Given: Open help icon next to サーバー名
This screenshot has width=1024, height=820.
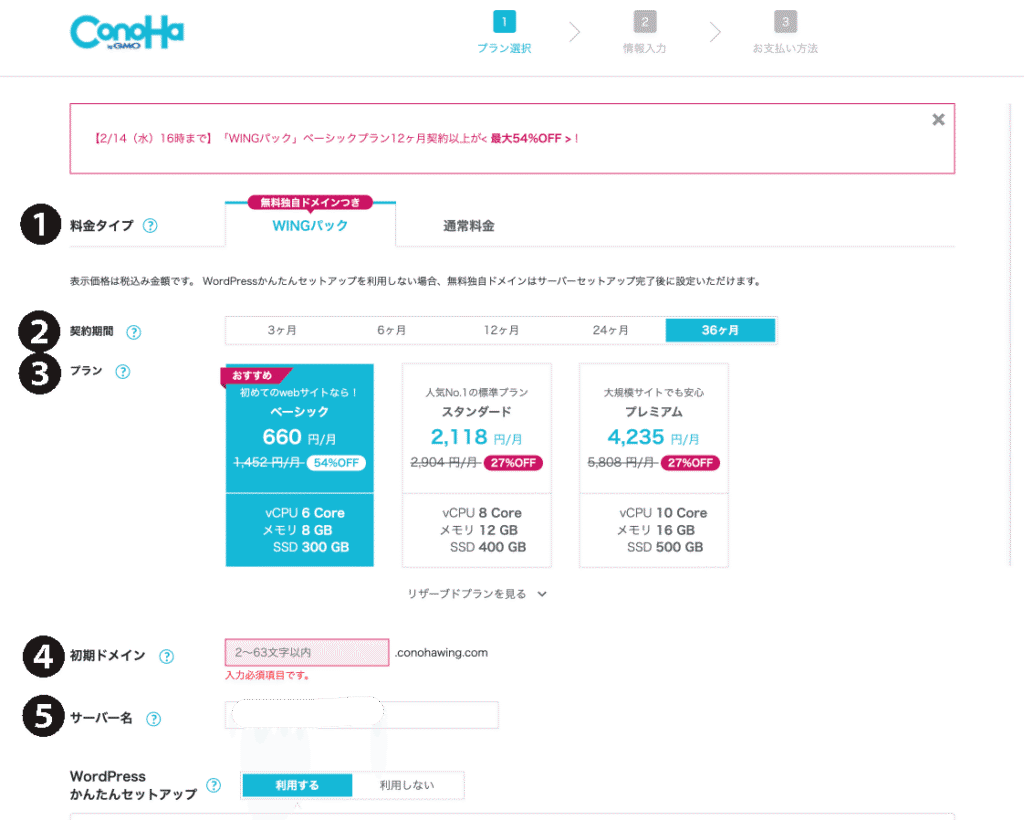Looking at the screenshot, I should tap(154, 718).
